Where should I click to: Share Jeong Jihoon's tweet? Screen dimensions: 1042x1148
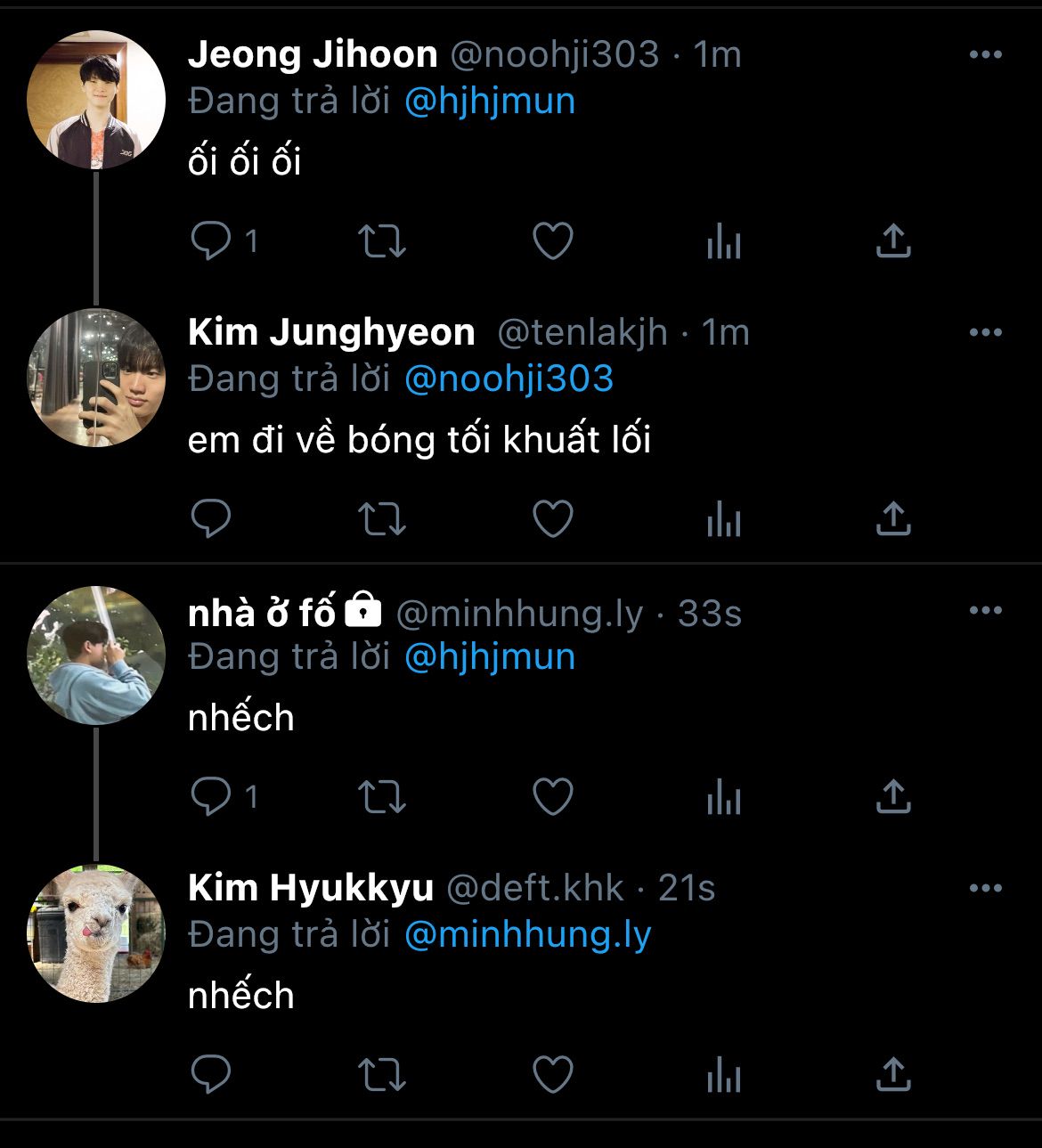[x=893, y=241]
